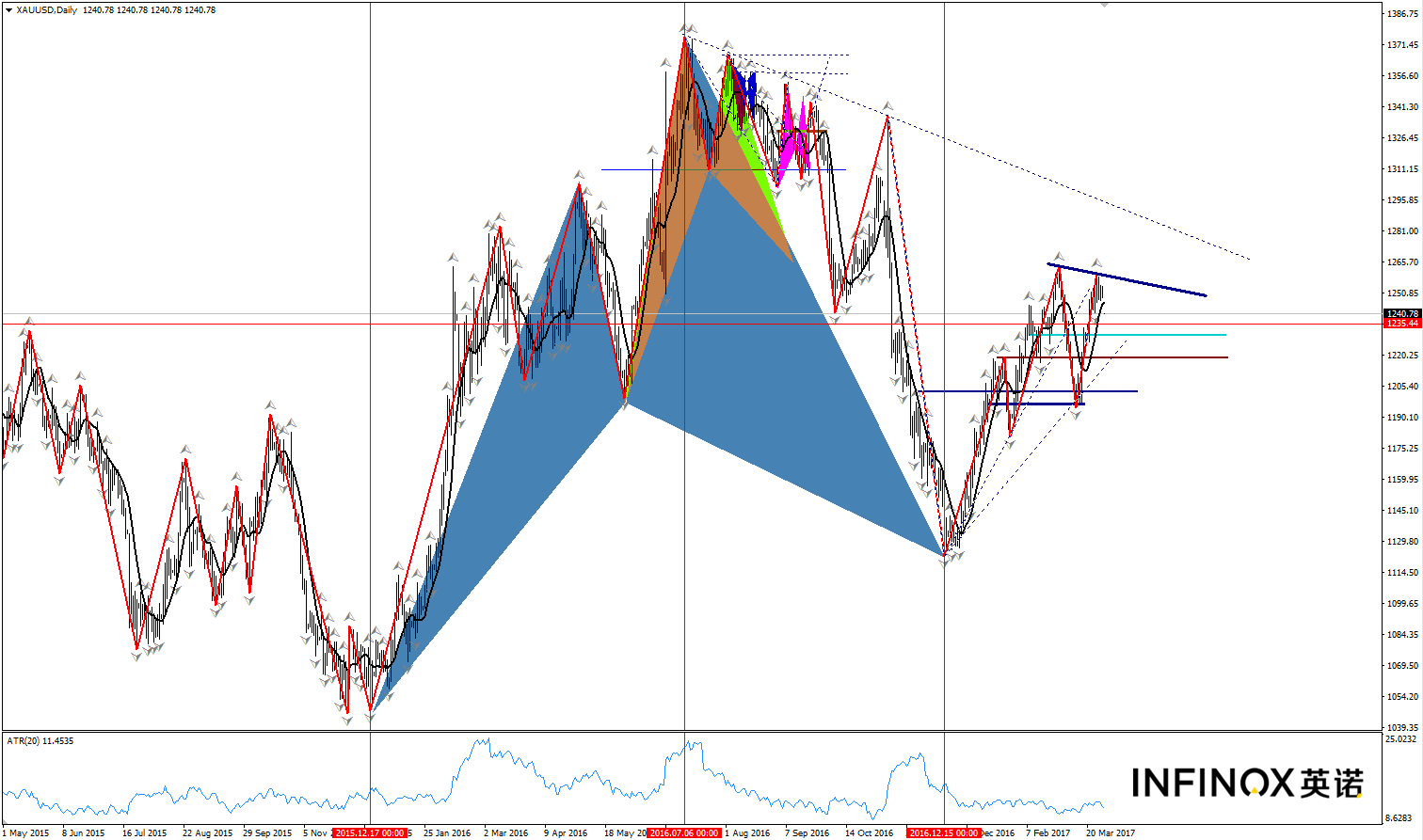Image resolution: width=1423 pixels, height=840 pixels.
Task: Click the 25 Jan 2016 date label
Action: point(447,832)
